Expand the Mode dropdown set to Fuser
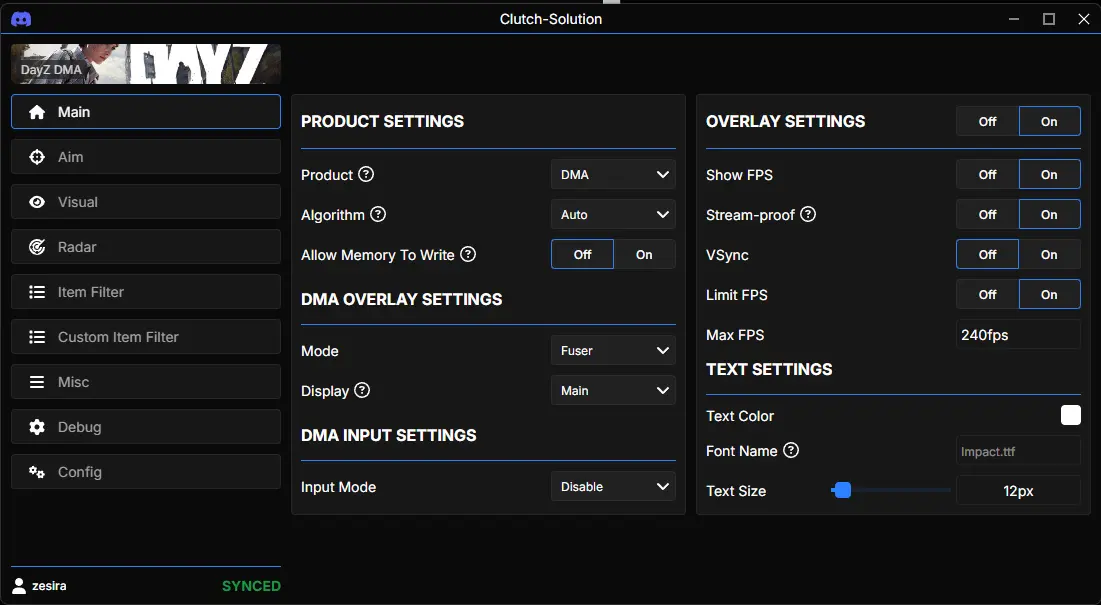Image resolution: width=1101 pixels, height=605 pixels. tap(613, 350)
